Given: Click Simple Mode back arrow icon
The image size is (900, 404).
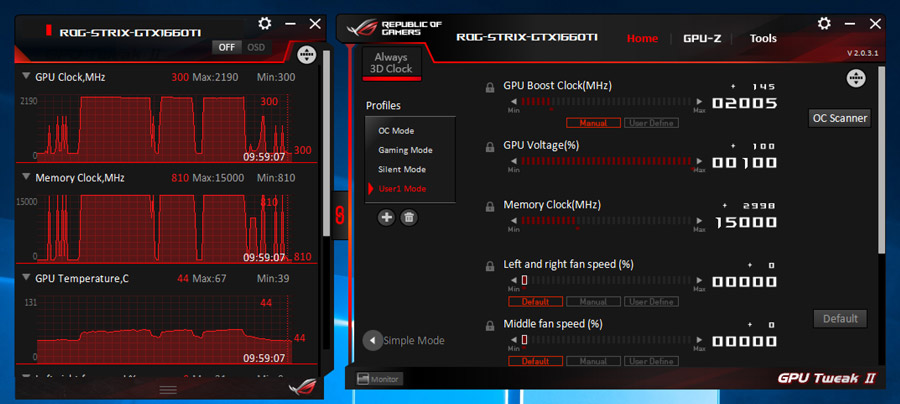Looking at the screenshot, I should (x=373, y=340).
